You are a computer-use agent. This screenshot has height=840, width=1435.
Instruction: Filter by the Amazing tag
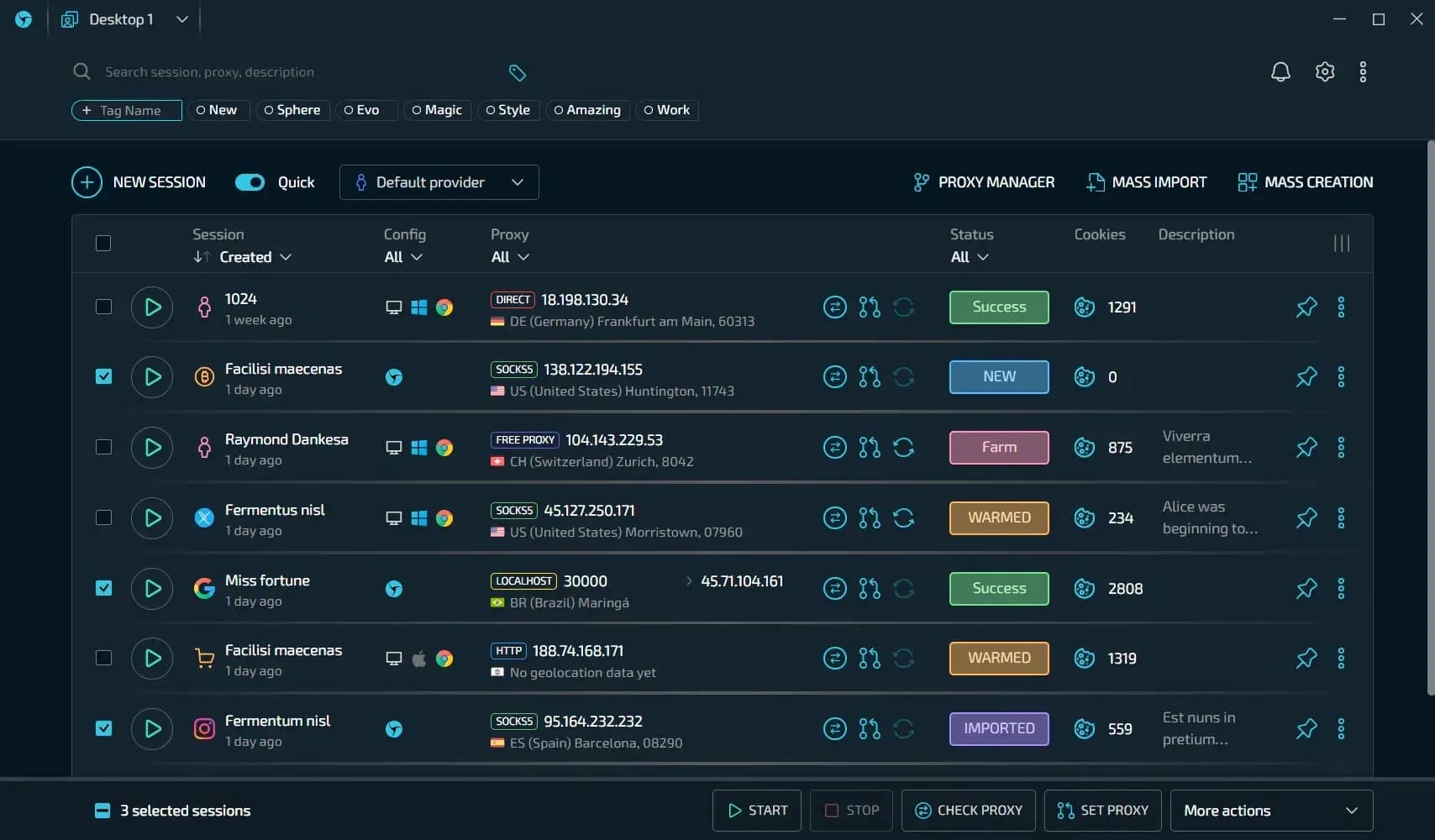coord(587,110)
